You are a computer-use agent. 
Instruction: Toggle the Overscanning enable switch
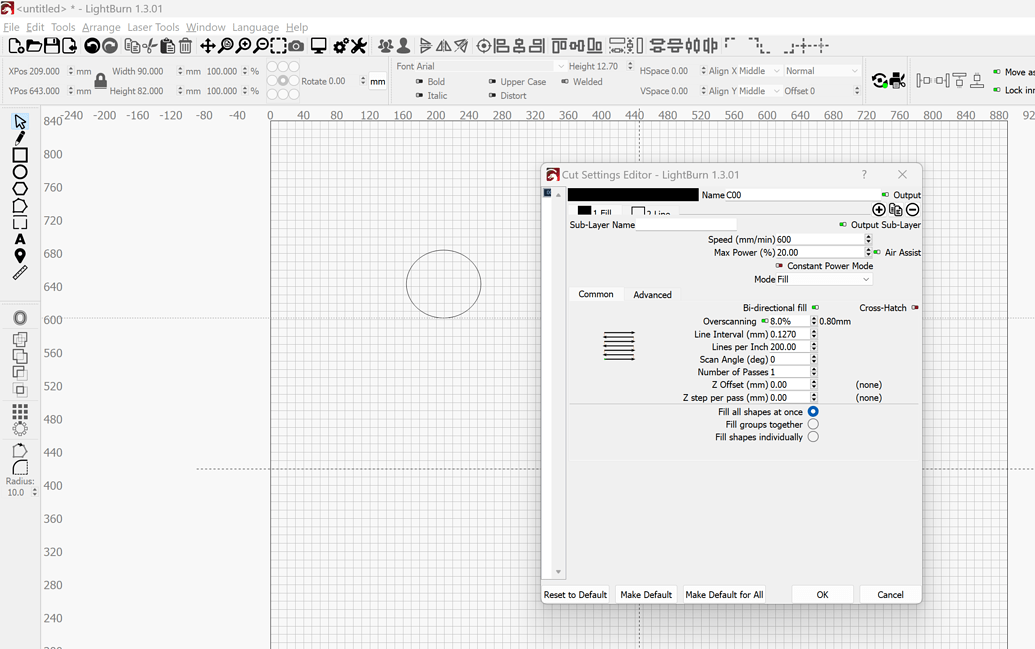point(765,321)
